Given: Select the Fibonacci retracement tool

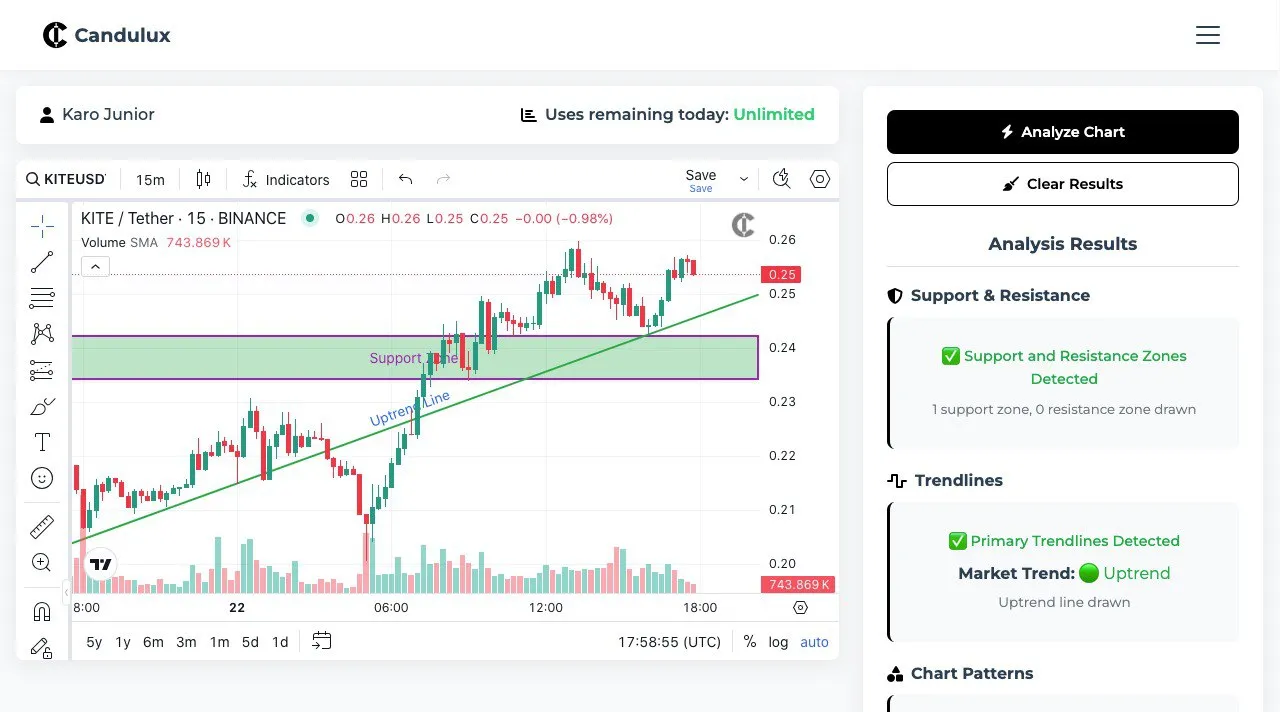Looking at the screenshot, I should (42, 298).
